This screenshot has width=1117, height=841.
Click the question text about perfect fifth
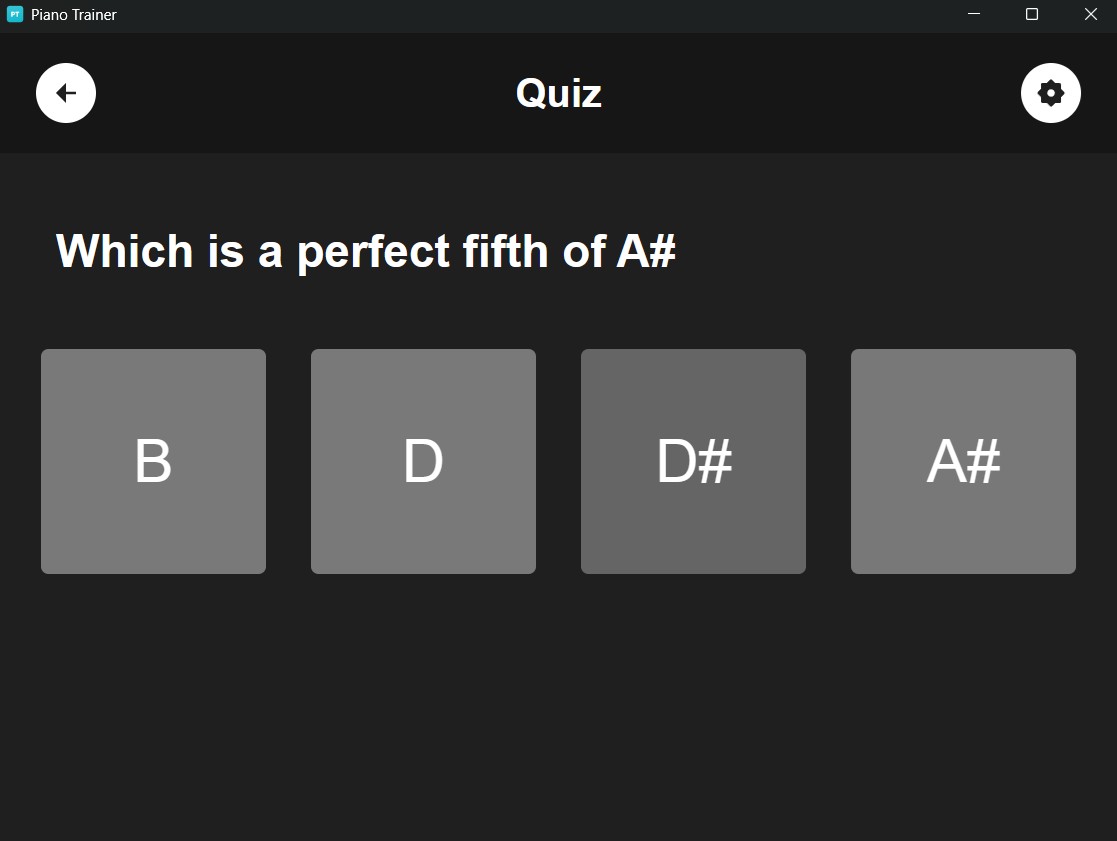[365, 250]
